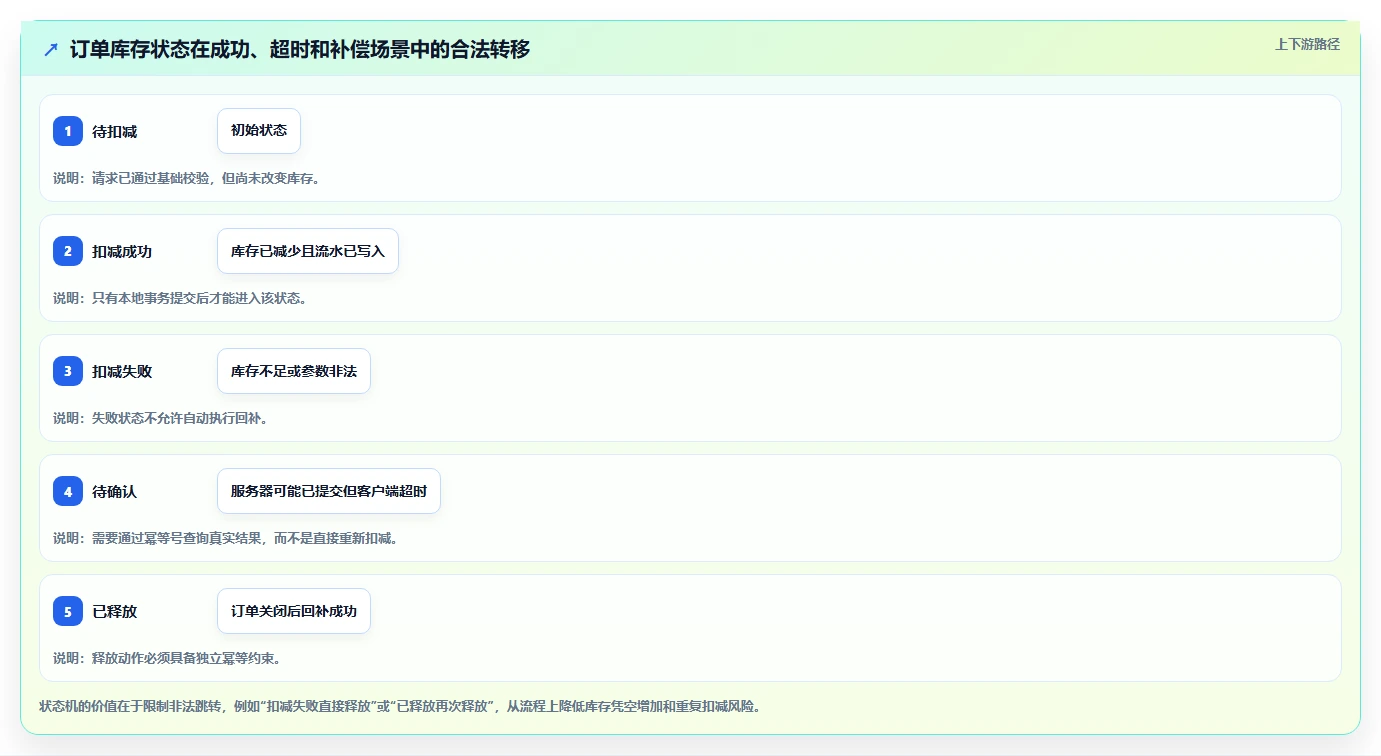Click the 订单关闭后回补成功 chip

pos(294,611)
